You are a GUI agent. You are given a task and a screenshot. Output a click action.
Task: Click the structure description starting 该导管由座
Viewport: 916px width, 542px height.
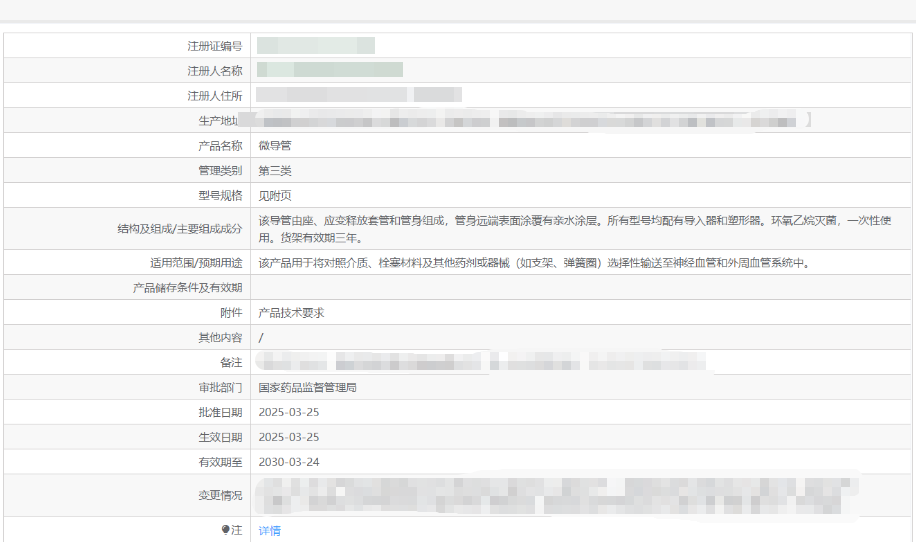[575, 228]
